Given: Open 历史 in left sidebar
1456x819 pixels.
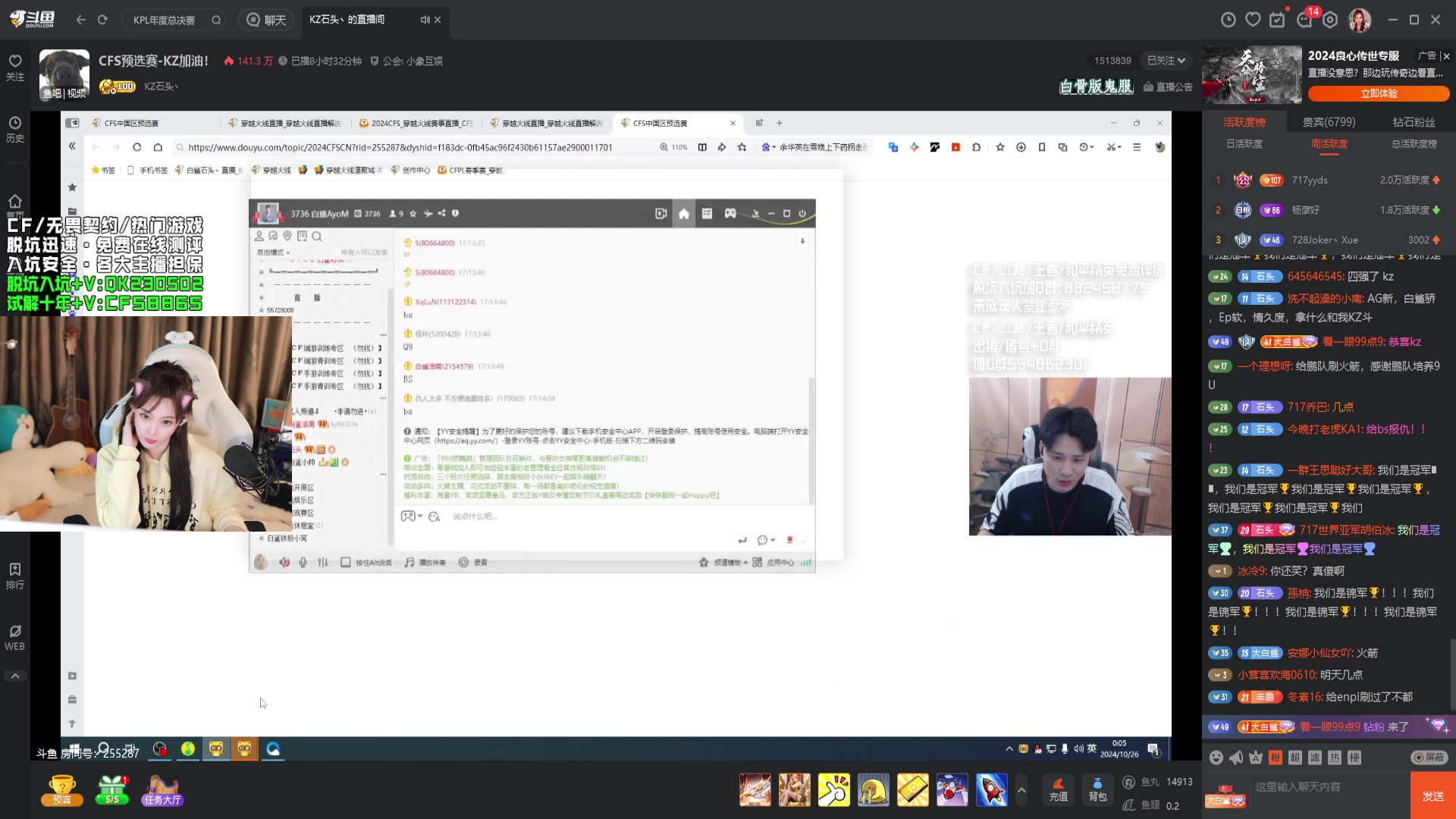Looking at the screenshot, I should click(15, 129).
